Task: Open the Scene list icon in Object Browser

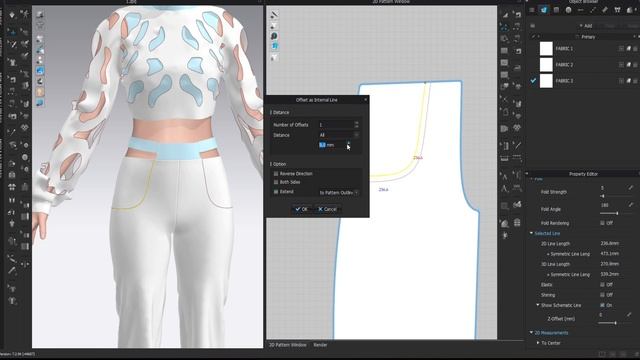Action: coord(532,10)
